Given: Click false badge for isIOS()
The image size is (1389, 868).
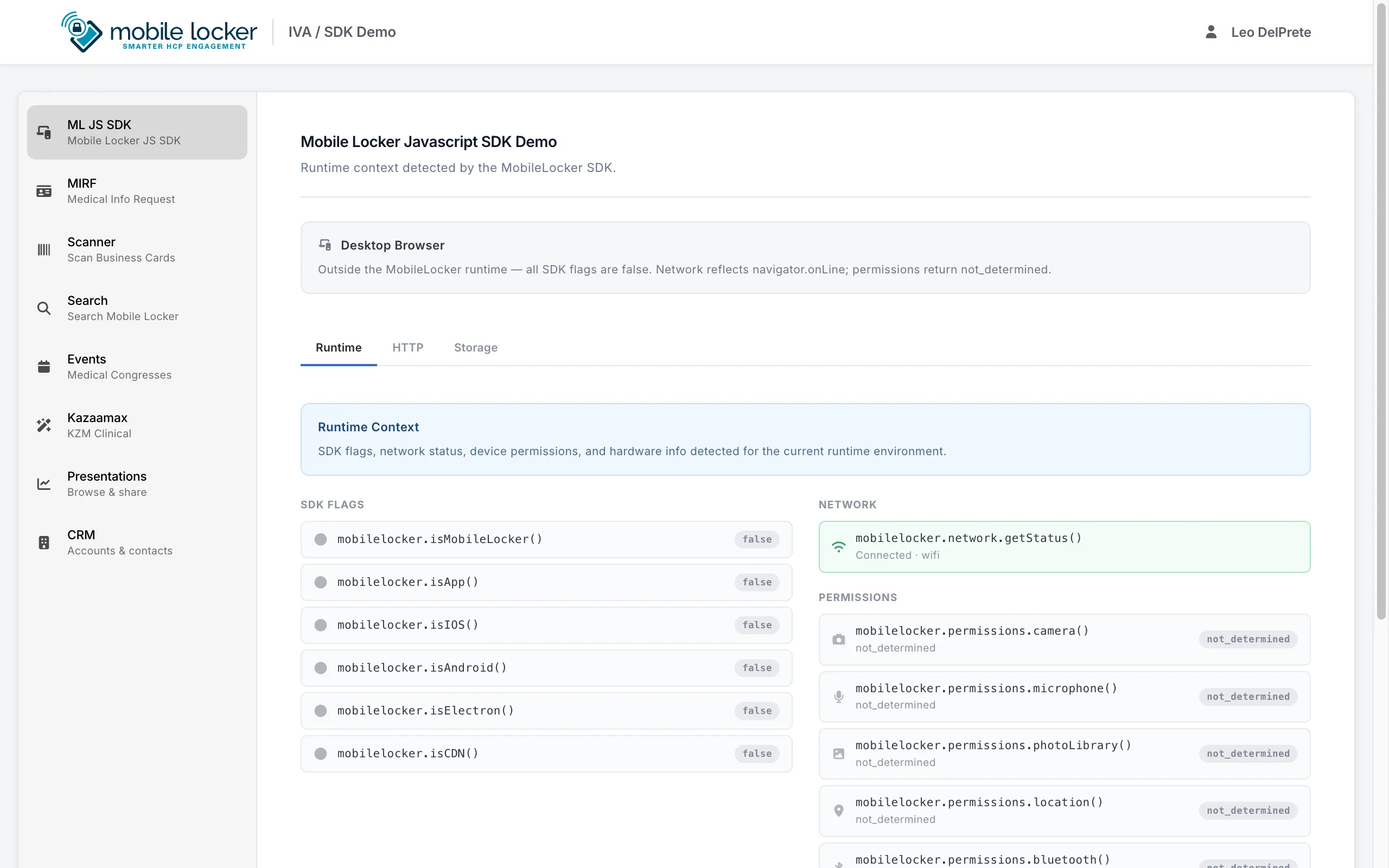Looking at the screenshot, I should point(757,625).
